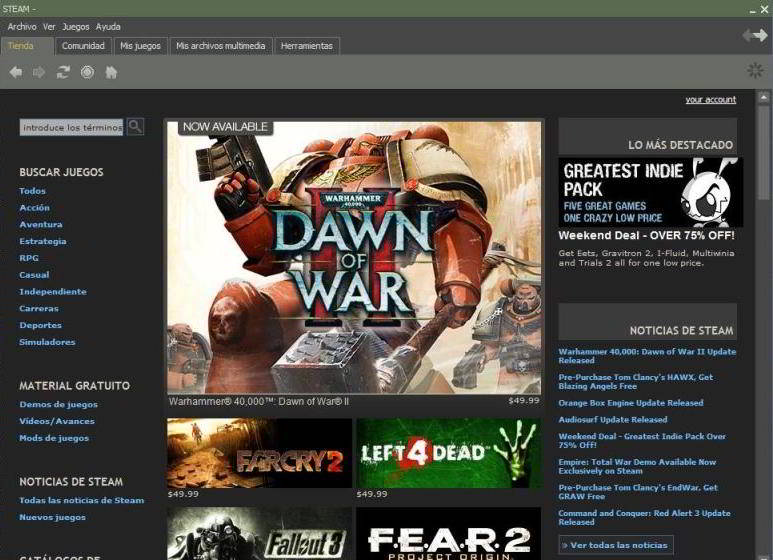Viewport: 773px width, 560px height.
Task: Click the home icon in toolbar
Action: pyautogui.click(x=111, y=72)
